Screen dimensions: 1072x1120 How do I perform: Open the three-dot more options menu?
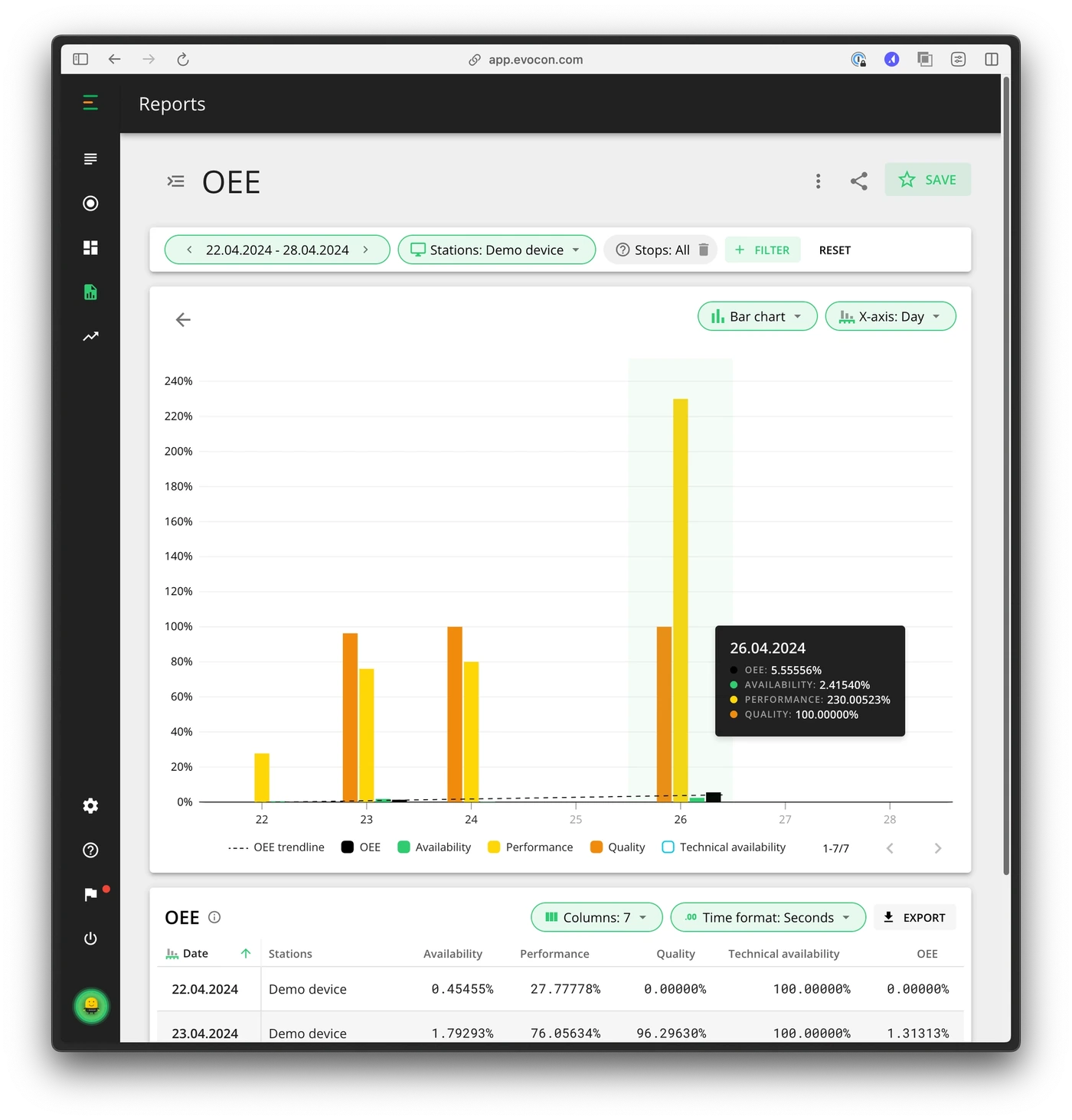click(x=818, y=181)
